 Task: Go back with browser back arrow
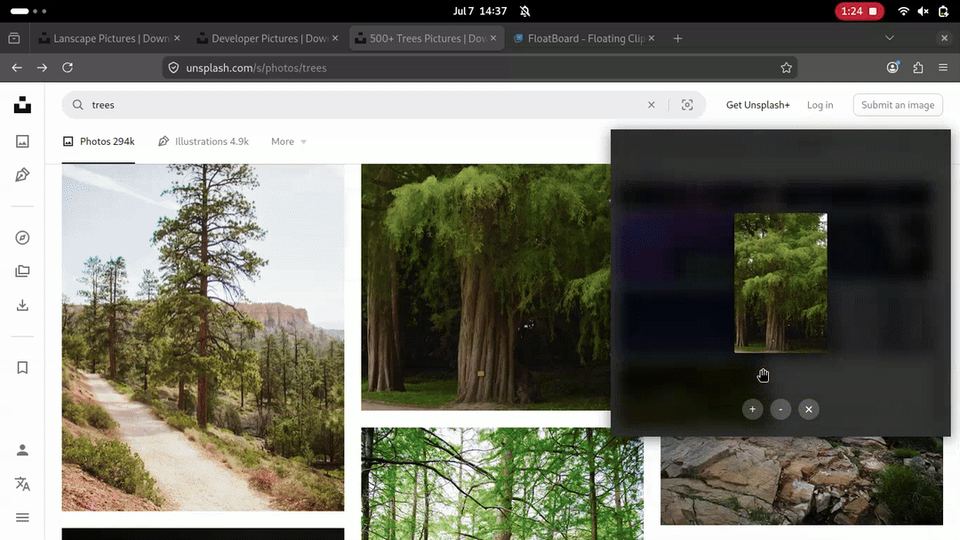(17, 67)
